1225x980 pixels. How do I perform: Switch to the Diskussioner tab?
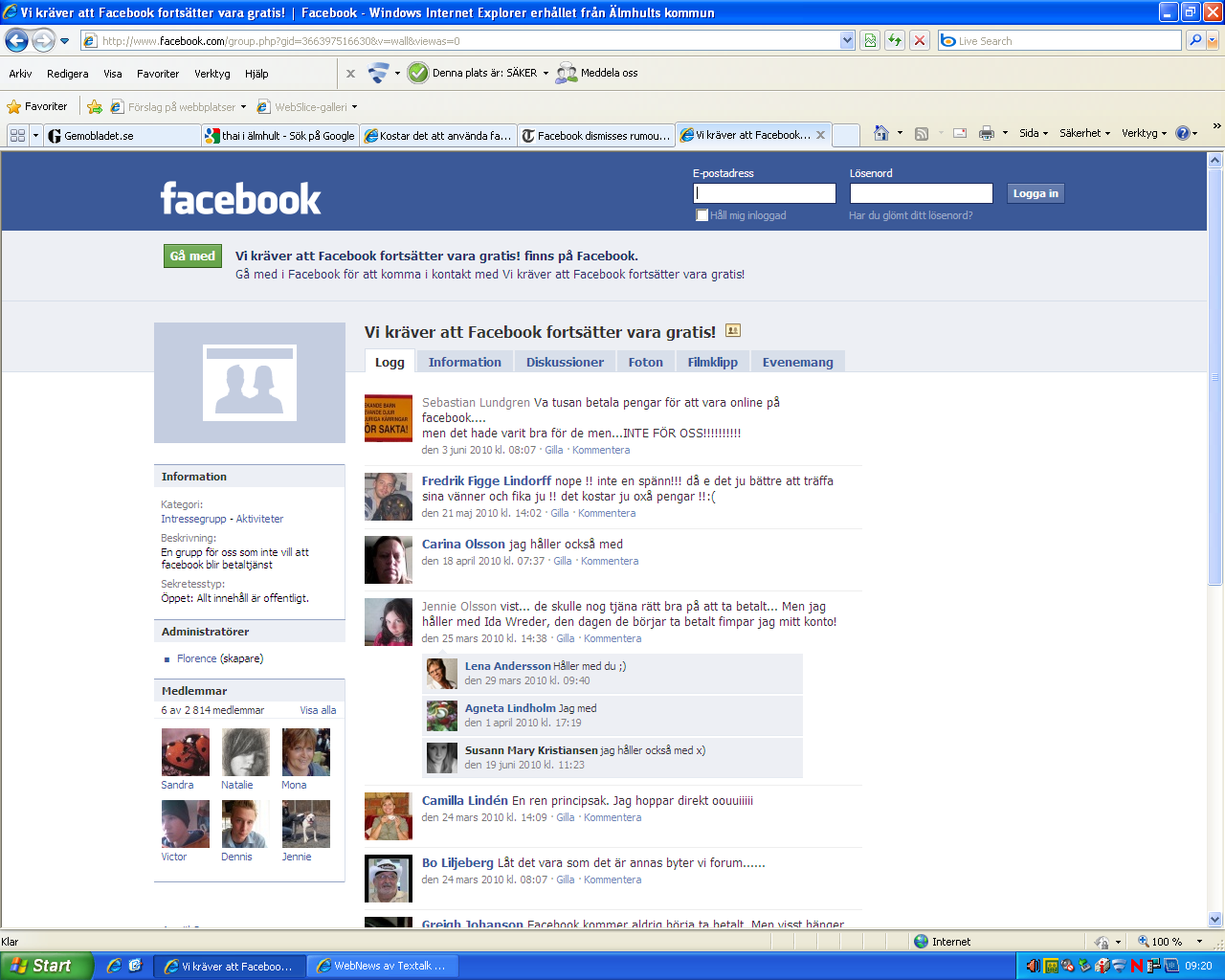[x=565, y=362]
